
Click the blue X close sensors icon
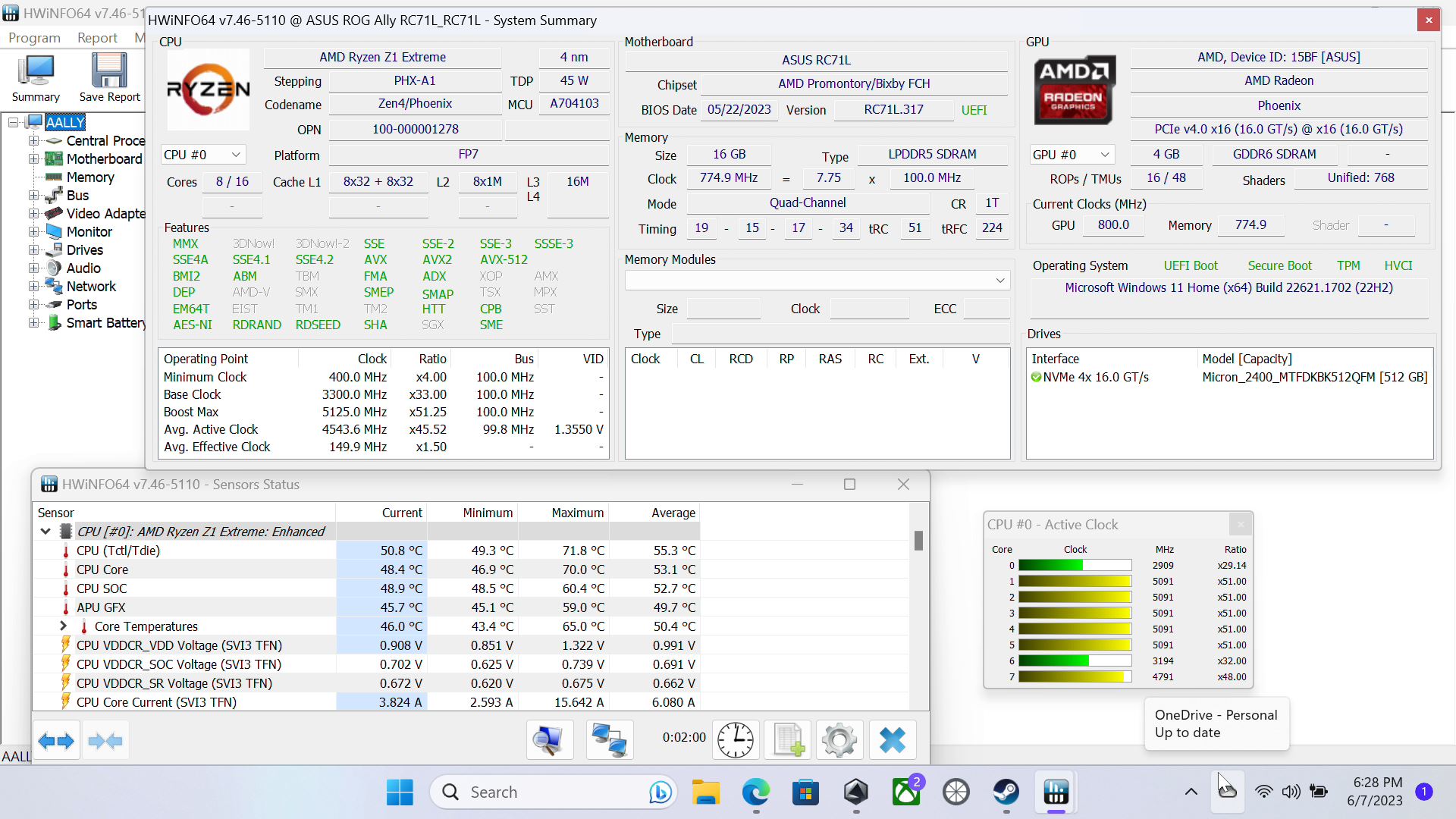(x=892, y=740)
